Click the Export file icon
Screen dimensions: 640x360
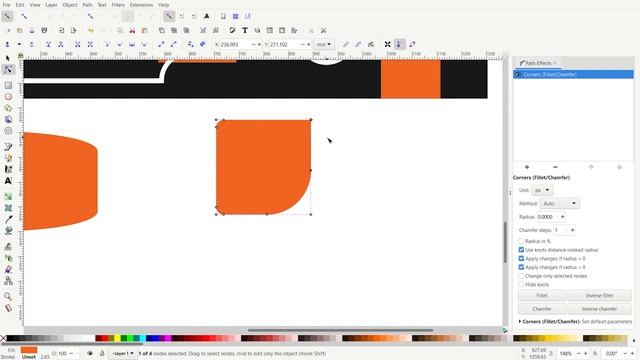click(73, 31)
